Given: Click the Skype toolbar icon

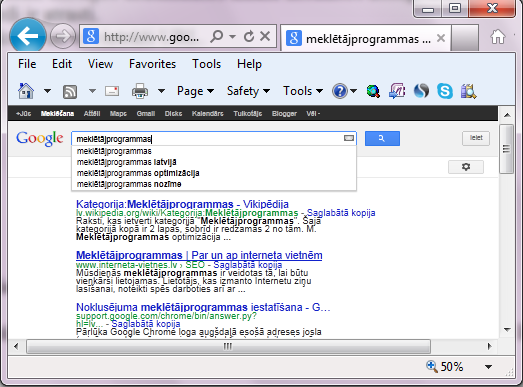Looking at the screenshot, I should pos(445,91).
